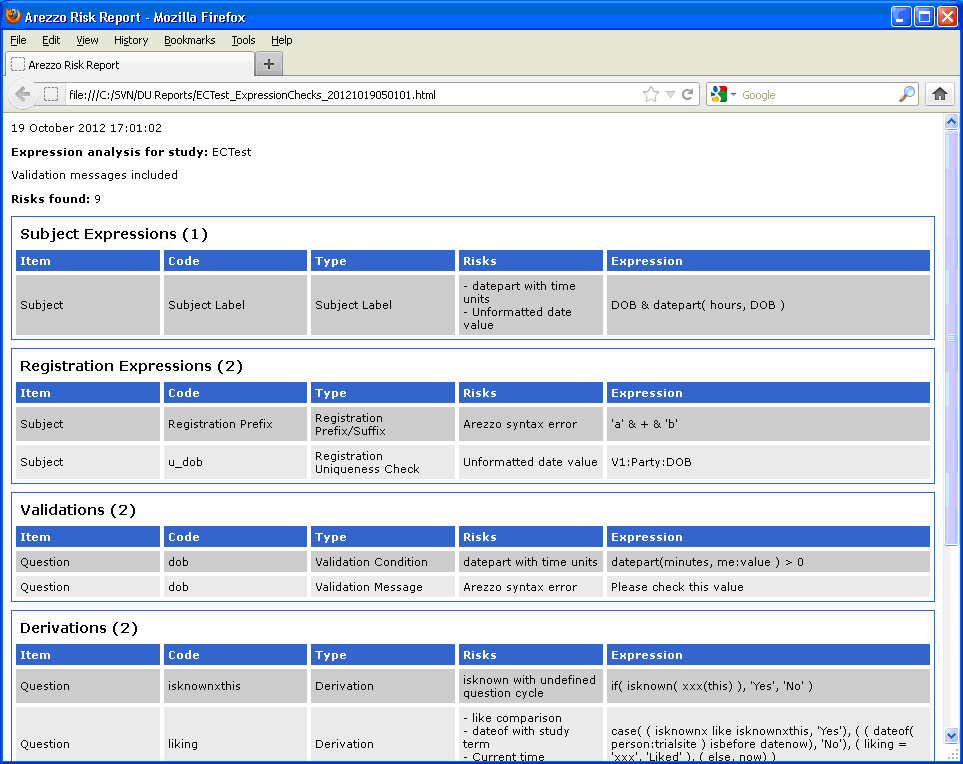Click 'datepart with time units' in Validations table
Viewport: 963px width, 764px height.
point(530,562)
